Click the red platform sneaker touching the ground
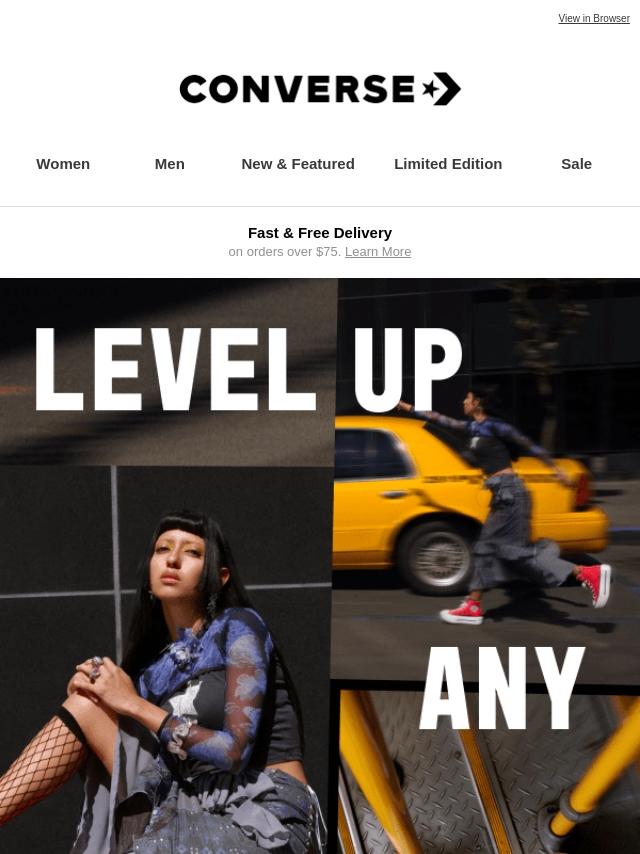 coord(462,612)
